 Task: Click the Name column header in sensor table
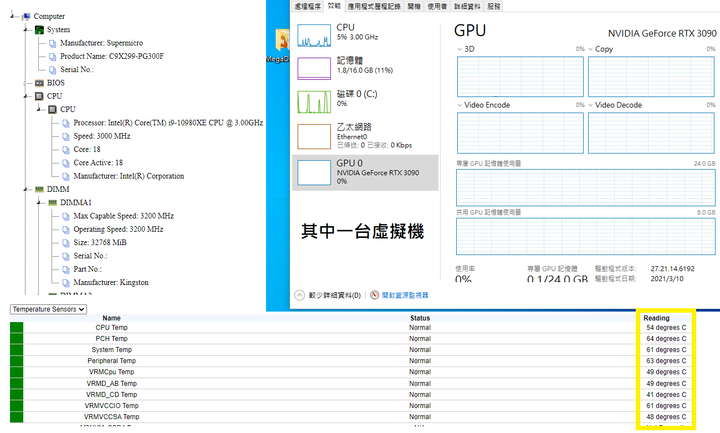click(112, 318)
